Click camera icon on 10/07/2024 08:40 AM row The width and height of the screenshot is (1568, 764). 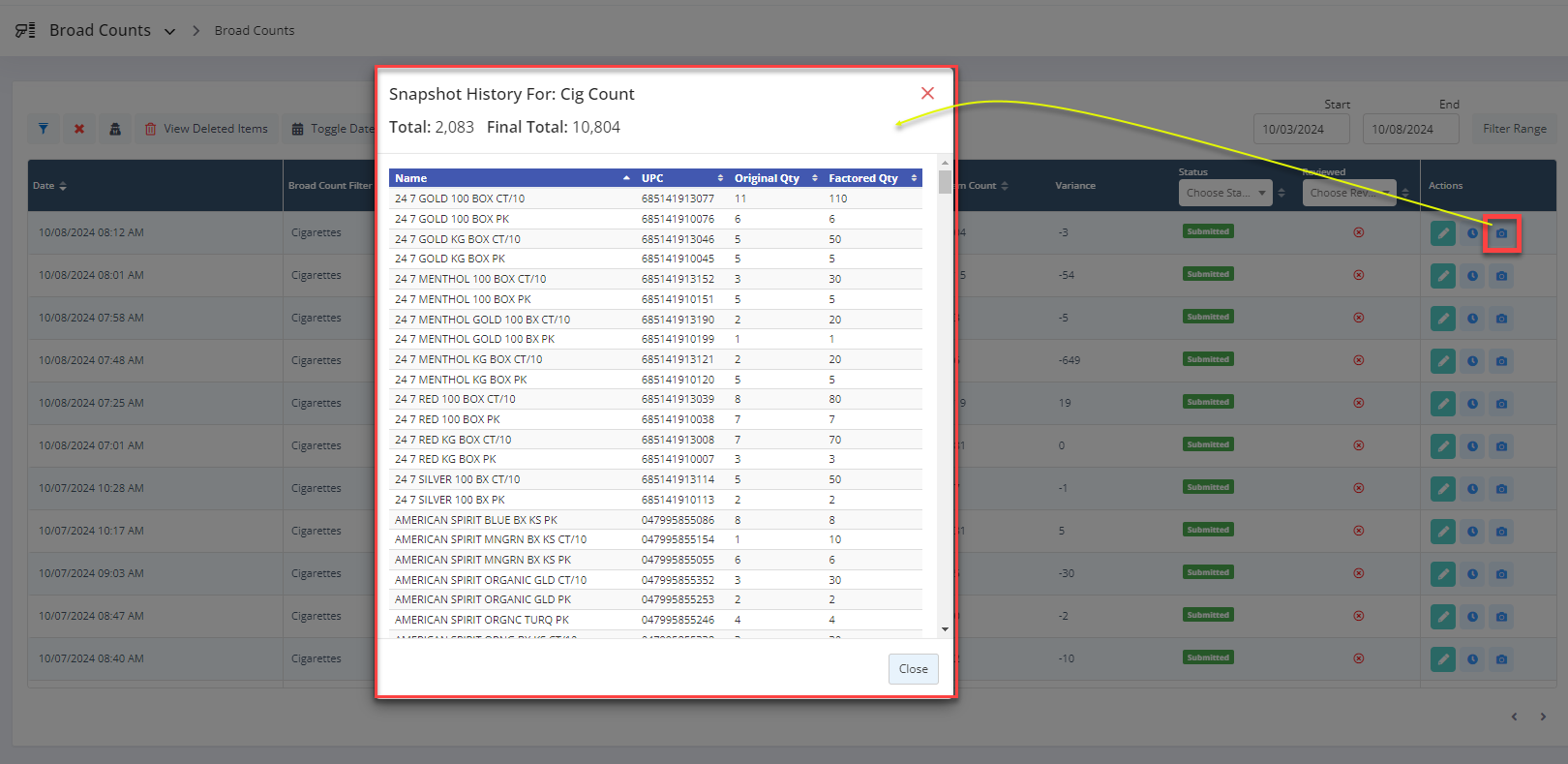pos(1501,659)
